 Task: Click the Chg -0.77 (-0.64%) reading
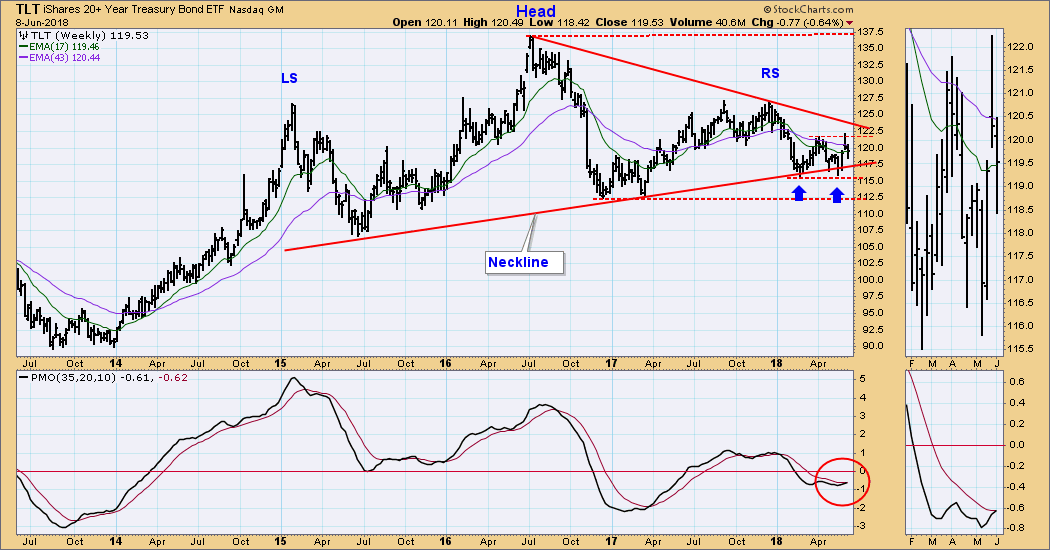797,22
